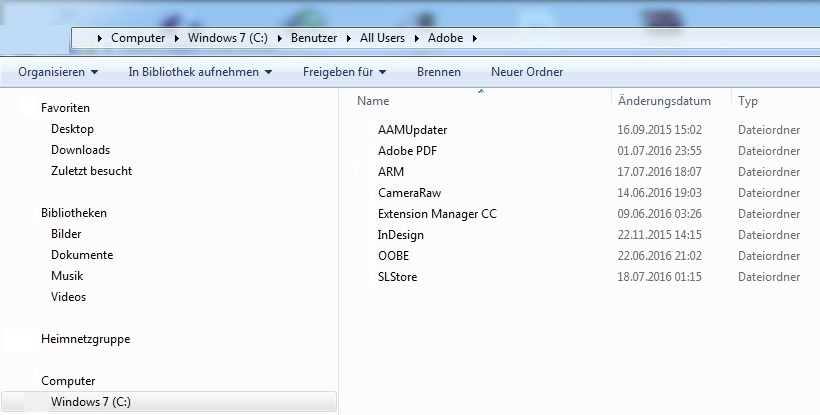This screenshot has width=820, height=415.
Task: Select Computer in the navigation pane
Action: 68,381
